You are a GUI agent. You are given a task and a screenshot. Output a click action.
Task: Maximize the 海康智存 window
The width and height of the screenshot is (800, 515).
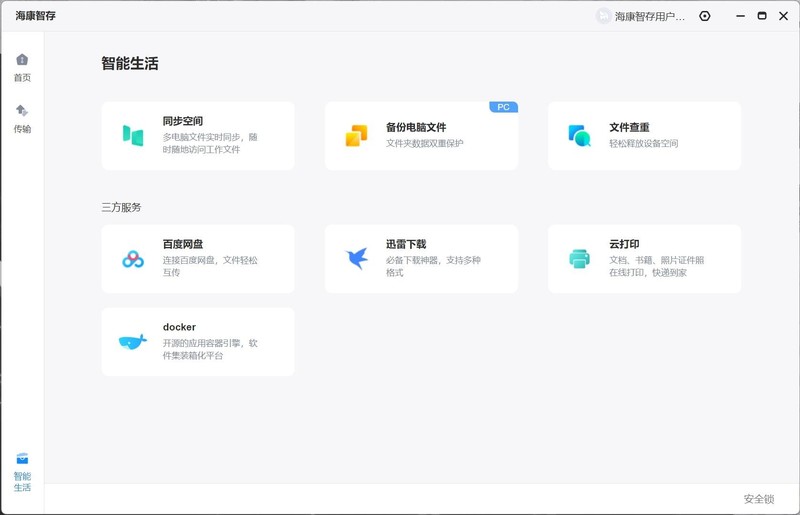(x=762, y=16)
